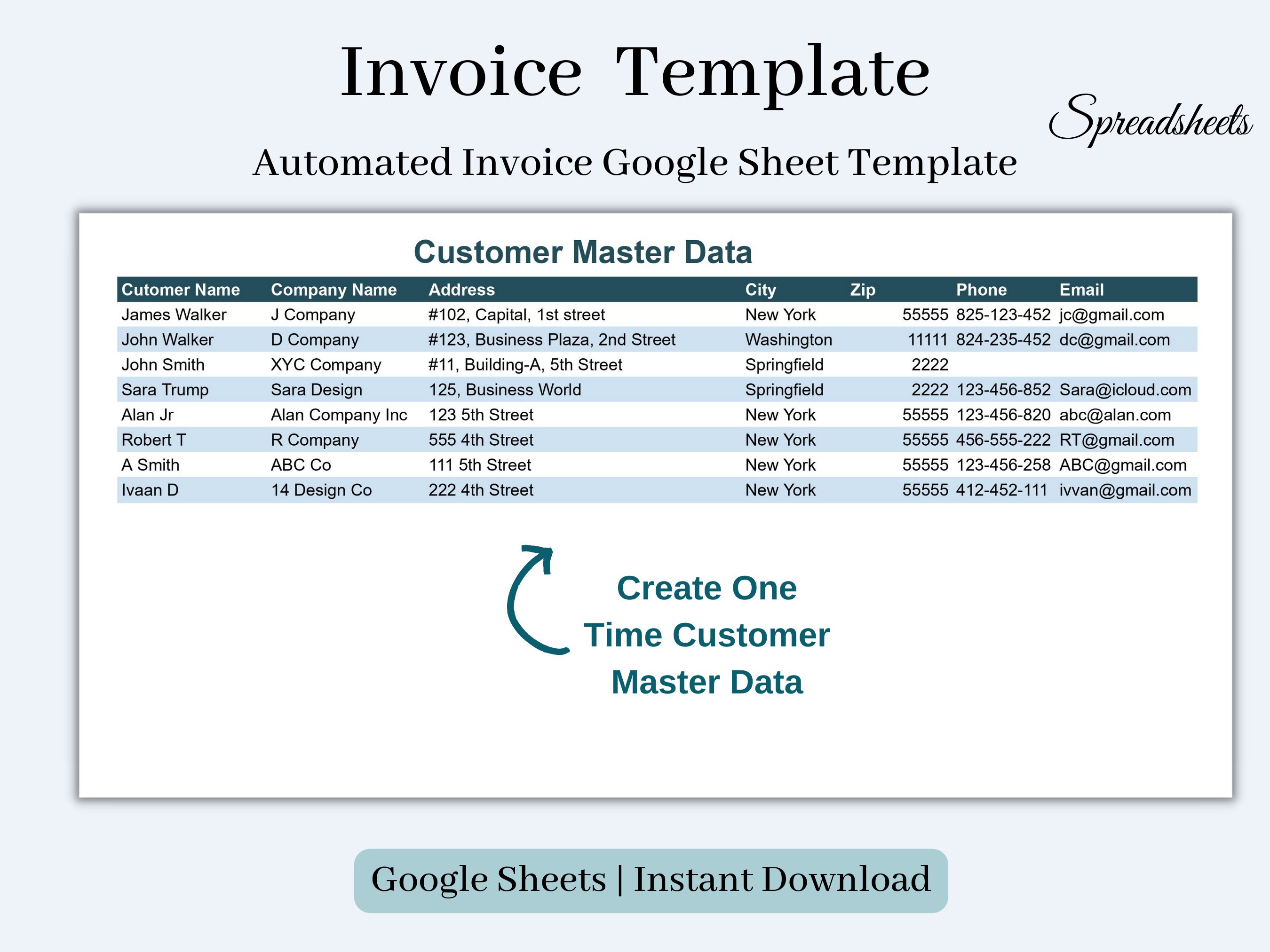Select Springfield city in John Smith row
Viewport: 1270px width, 952px height.
pos(784,364)
